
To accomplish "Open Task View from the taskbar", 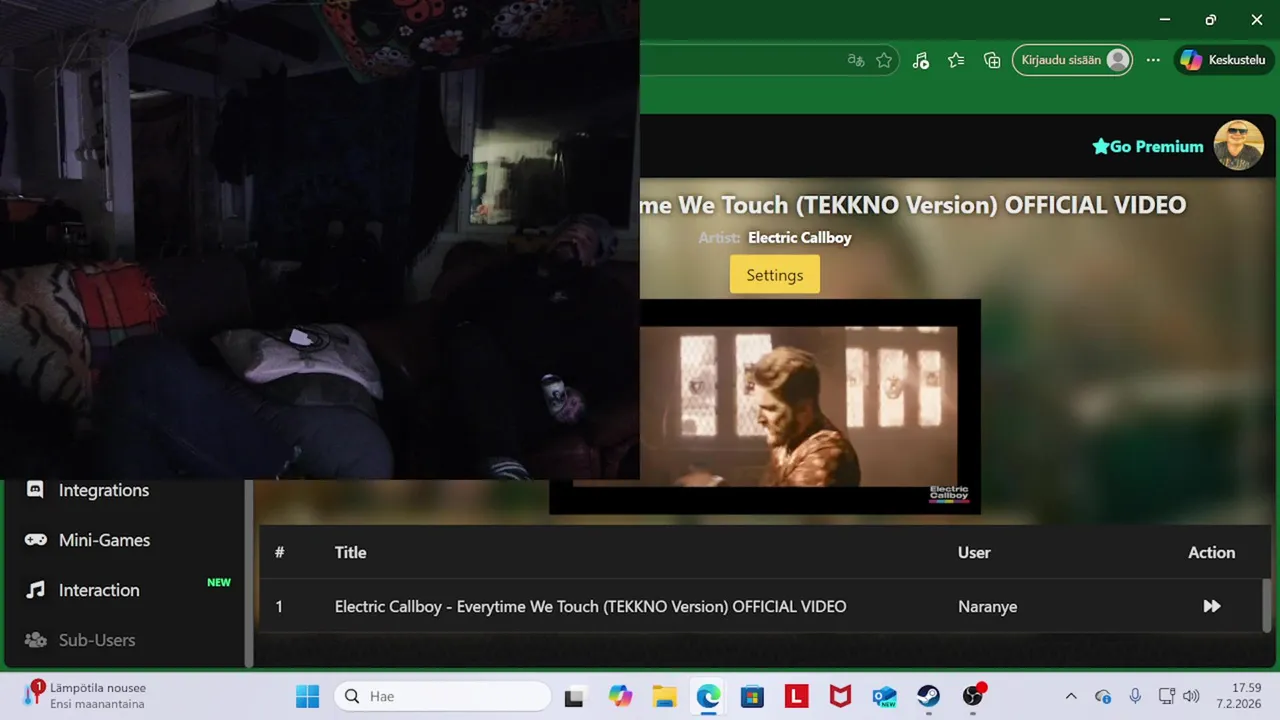I will point(574,696).
